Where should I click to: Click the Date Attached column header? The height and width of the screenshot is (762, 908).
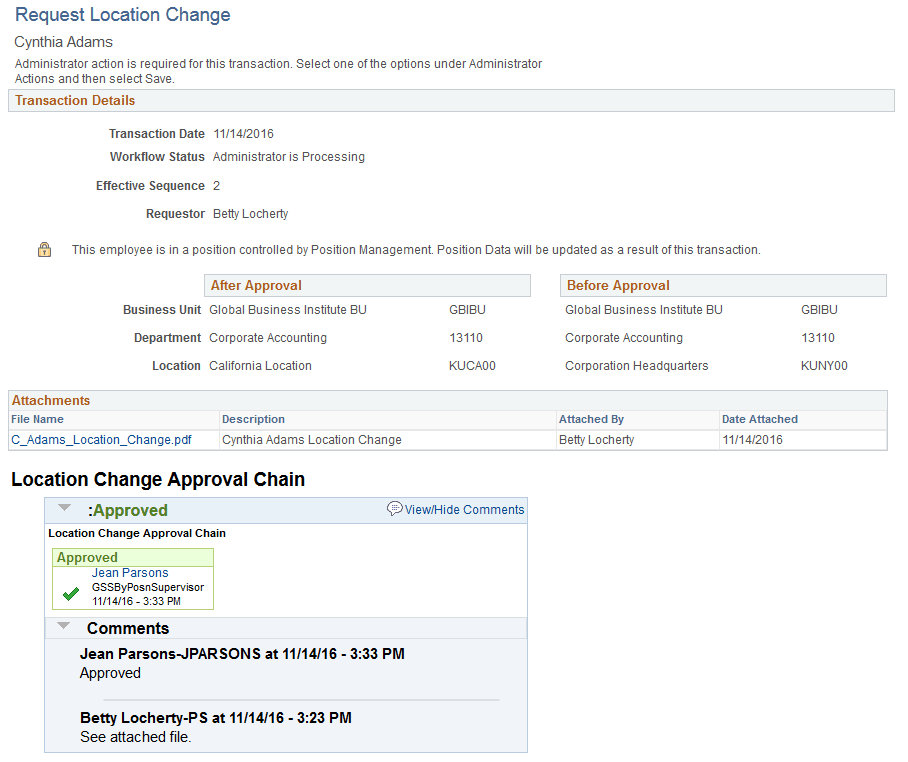(760, 419)
